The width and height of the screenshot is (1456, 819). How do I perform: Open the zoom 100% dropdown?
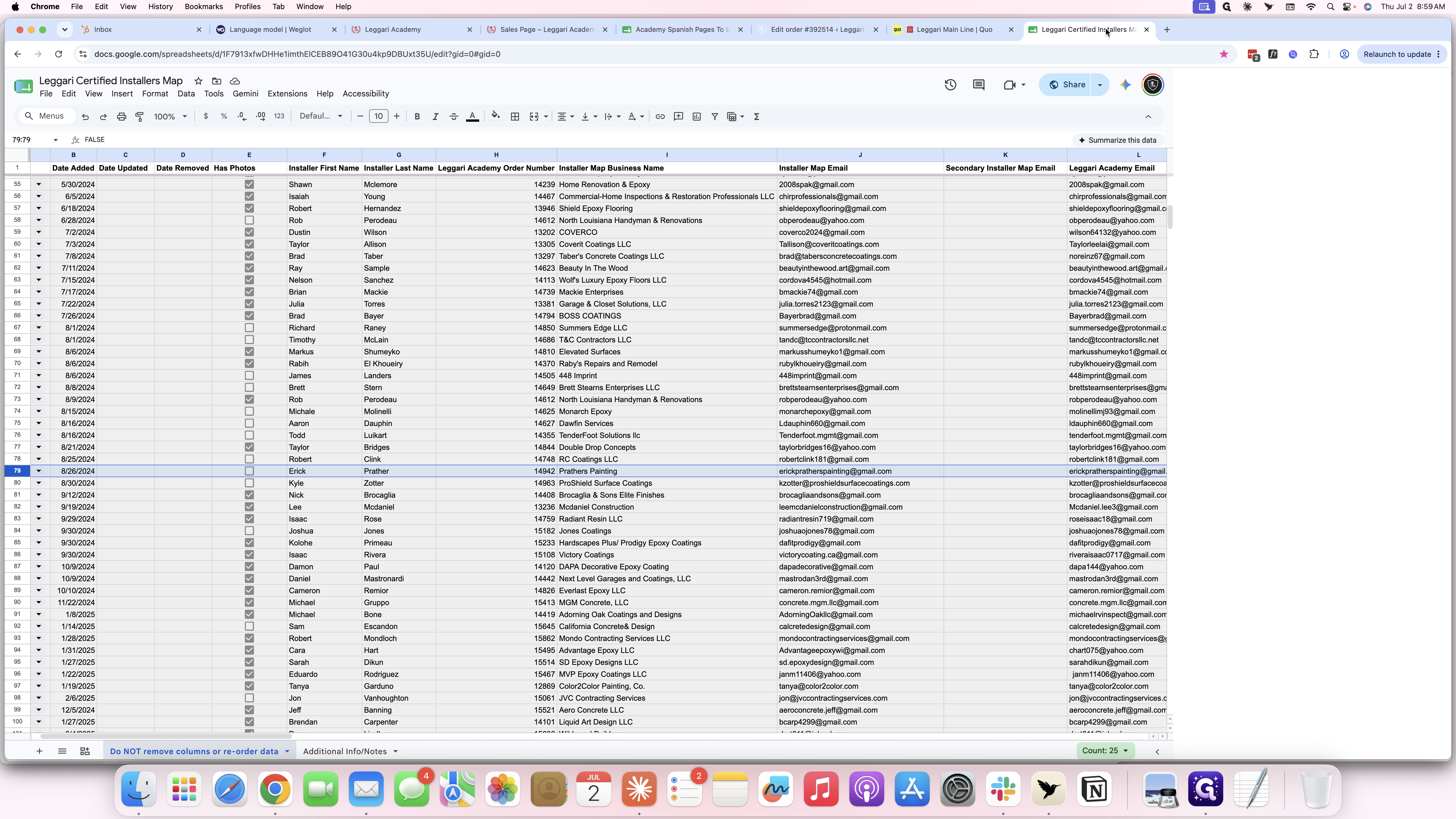(170, 116)
